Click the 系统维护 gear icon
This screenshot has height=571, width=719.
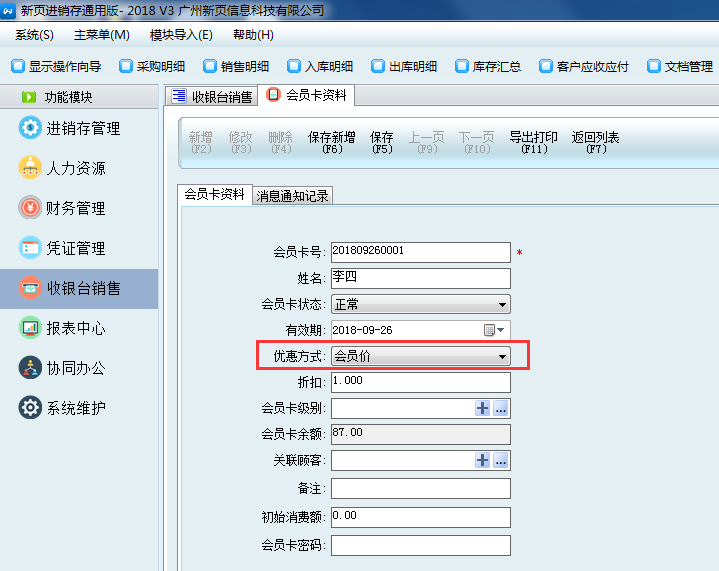click(x=30, y=408)
